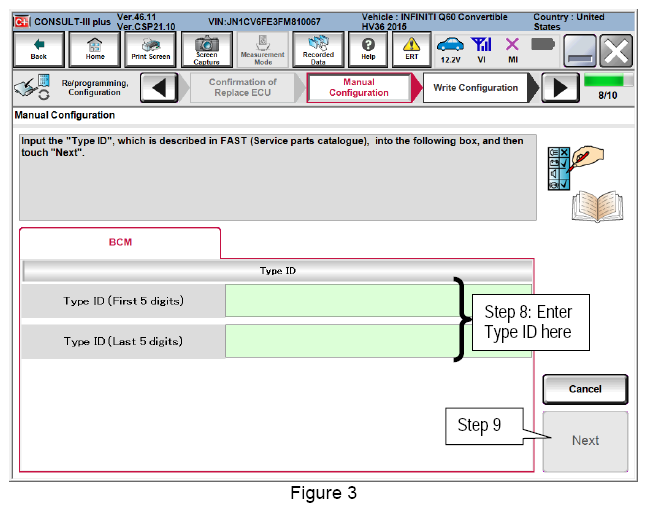Select the Write Configuration step
The image size is (647, 512).
[475, 87]
